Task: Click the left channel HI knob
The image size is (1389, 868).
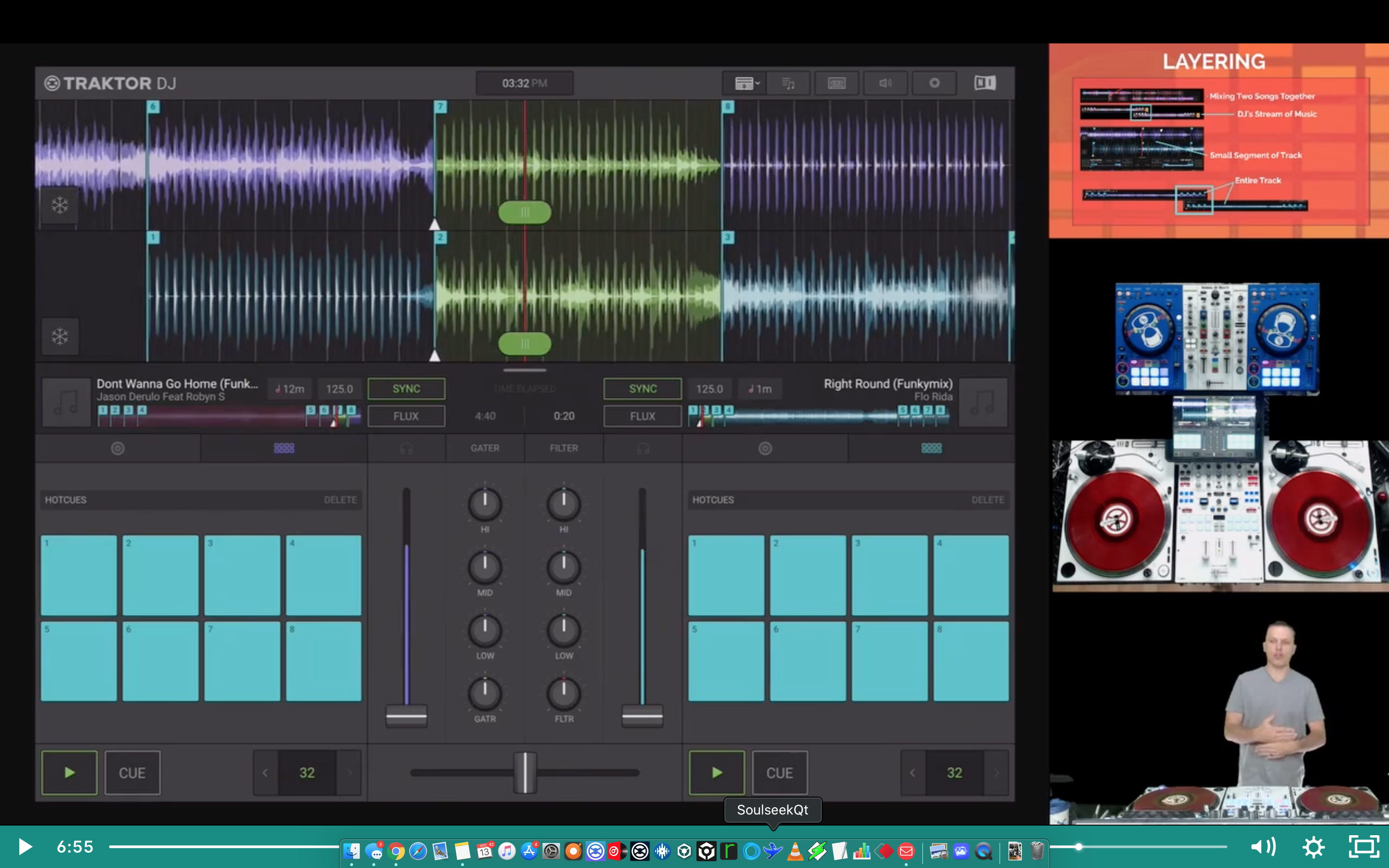Action: click(x=485, y=504)
